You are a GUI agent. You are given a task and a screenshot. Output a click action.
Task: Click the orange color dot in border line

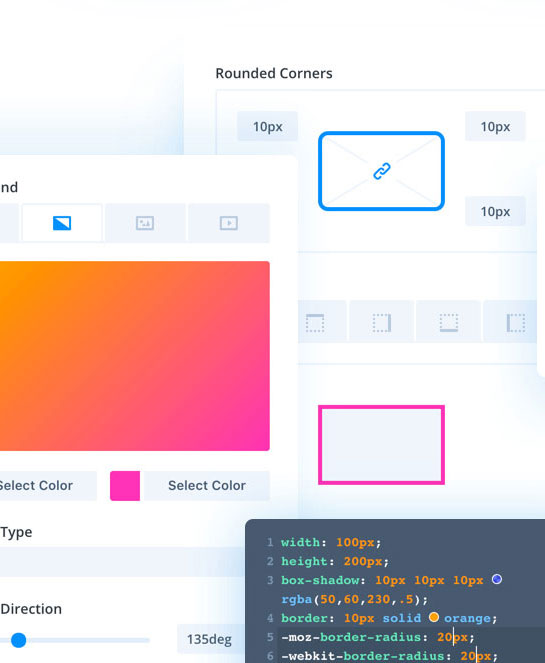[434, 617]
